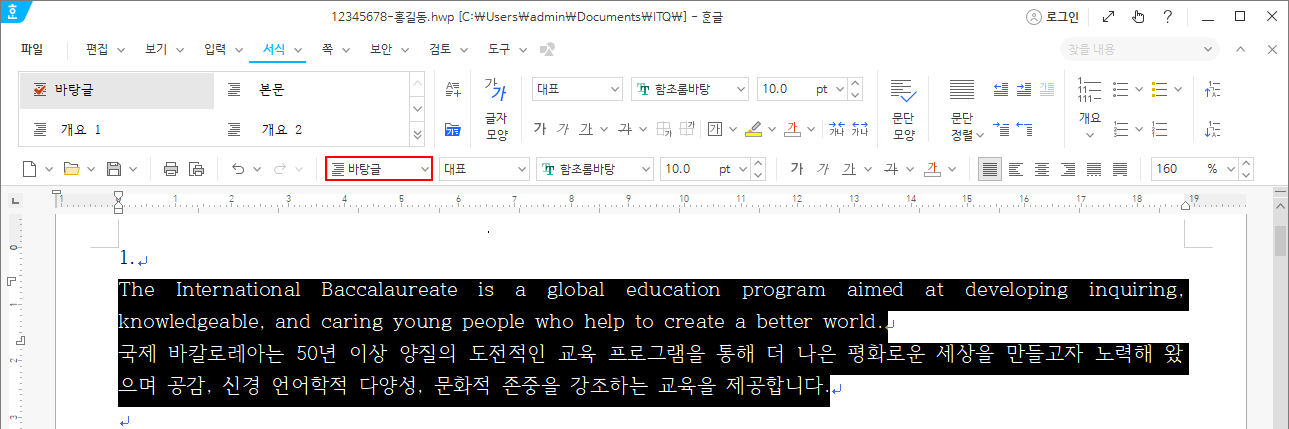Click the hand touch mode icon

(1138, 16)
